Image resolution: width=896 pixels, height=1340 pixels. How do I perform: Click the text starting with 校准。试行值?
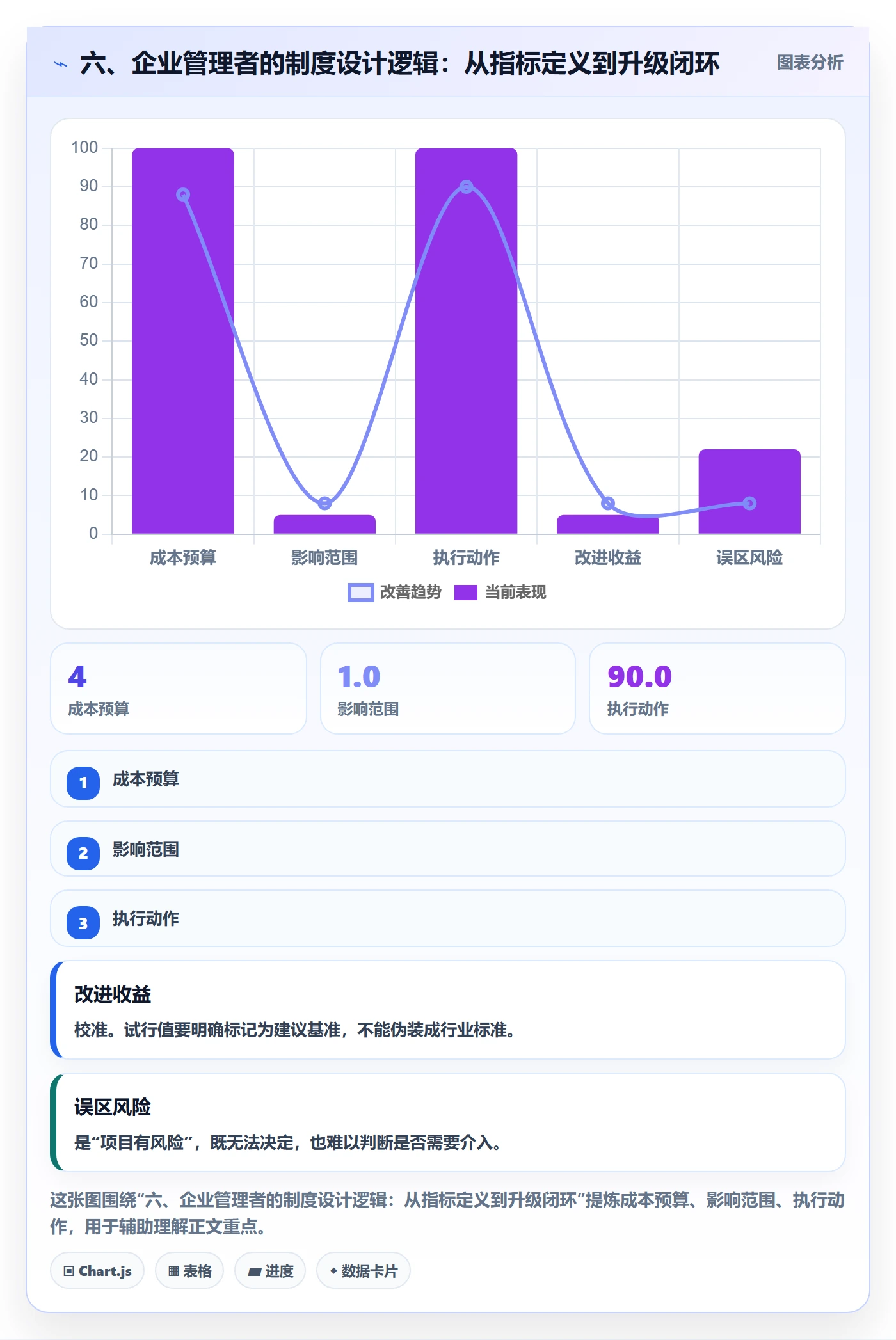click(294, 1030)
